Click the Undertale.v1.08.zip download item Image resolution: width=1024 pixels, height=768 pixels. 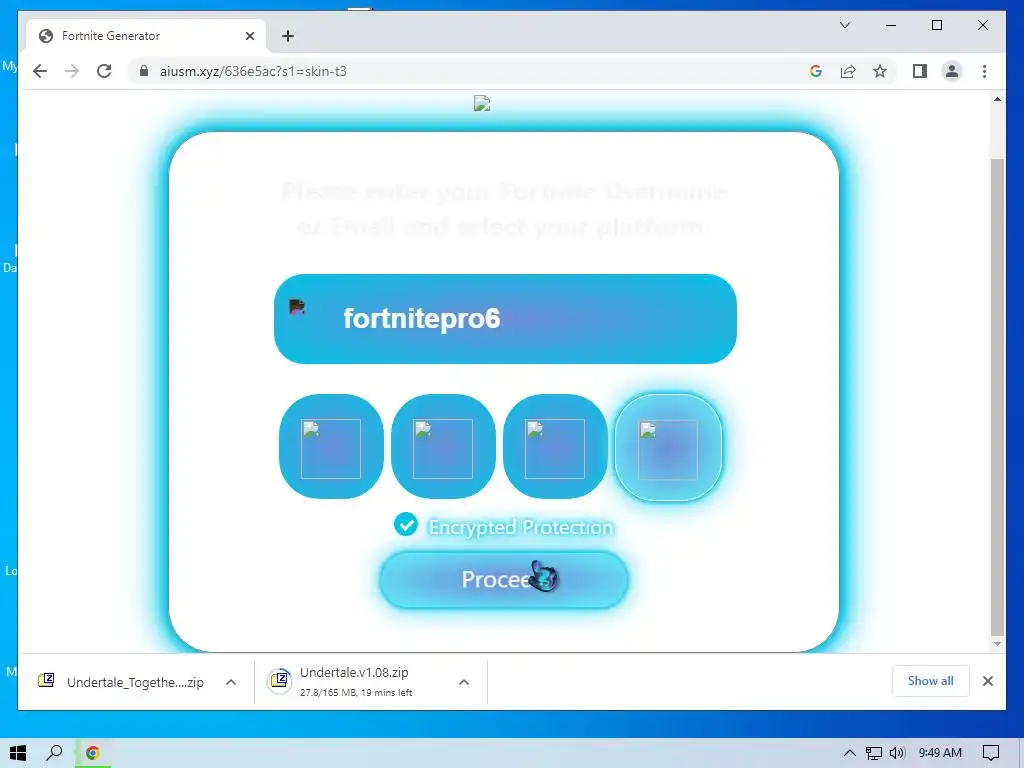356,682
